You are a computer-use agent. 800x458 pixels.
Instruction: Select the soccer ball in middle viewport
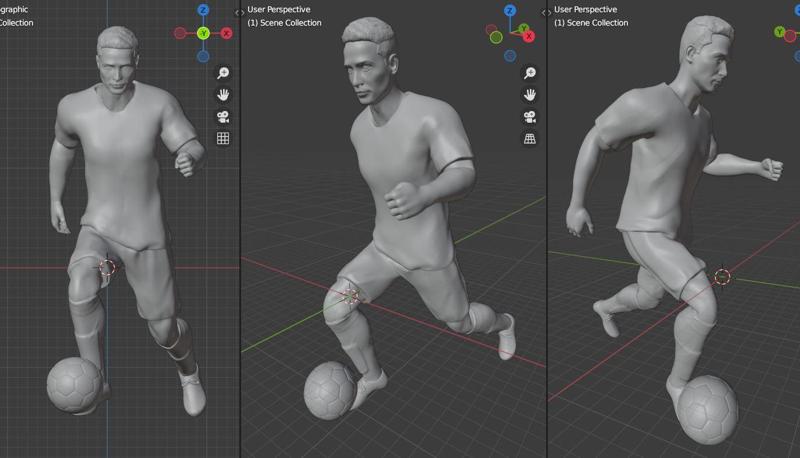[330, 391]
